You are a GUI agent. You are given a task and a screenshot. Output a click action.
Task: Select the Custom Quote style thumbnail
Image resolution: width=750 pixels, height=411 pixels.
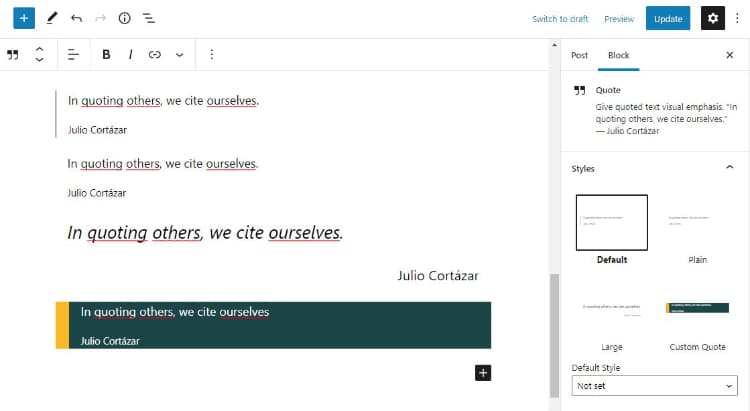697,310
